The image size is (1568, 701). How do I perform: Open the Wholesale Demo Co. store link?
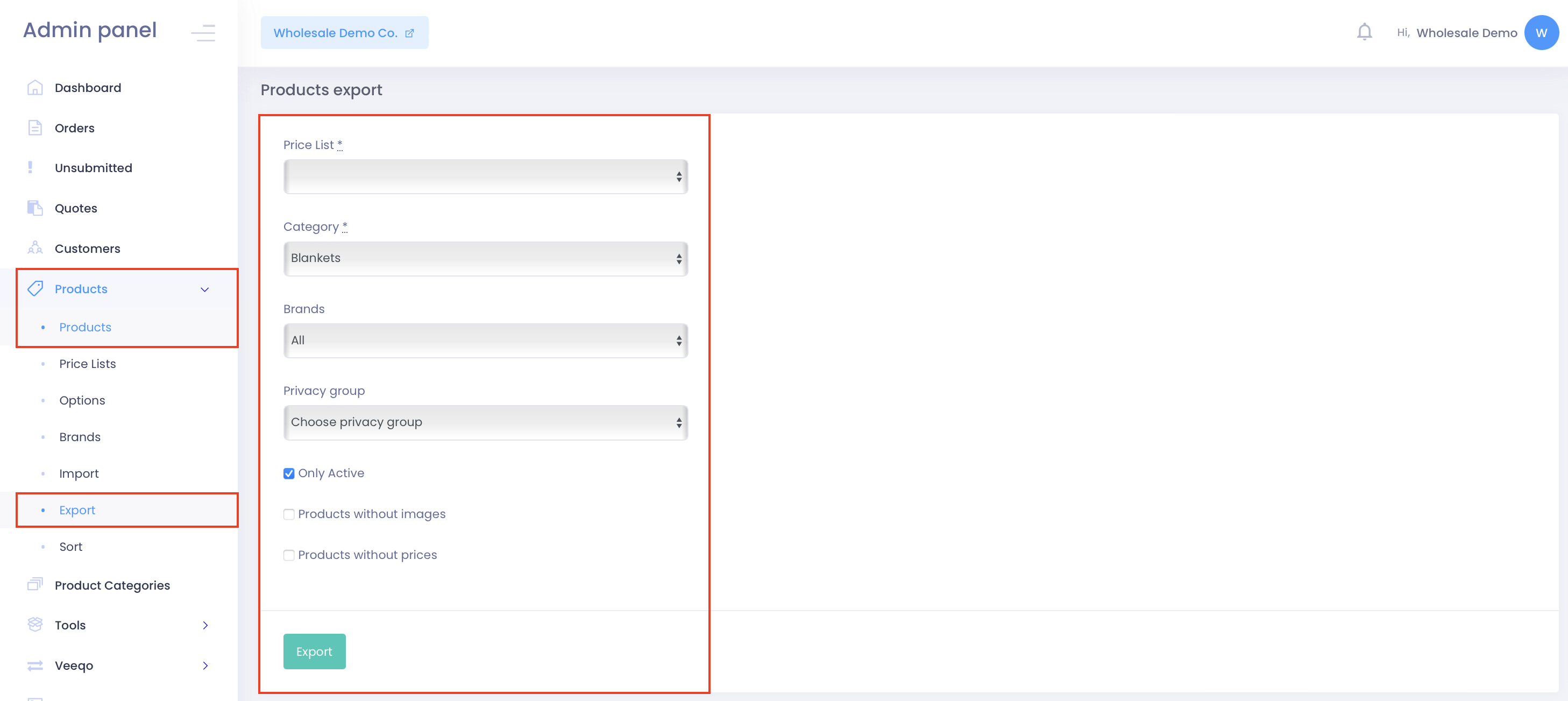coord(344,33)
